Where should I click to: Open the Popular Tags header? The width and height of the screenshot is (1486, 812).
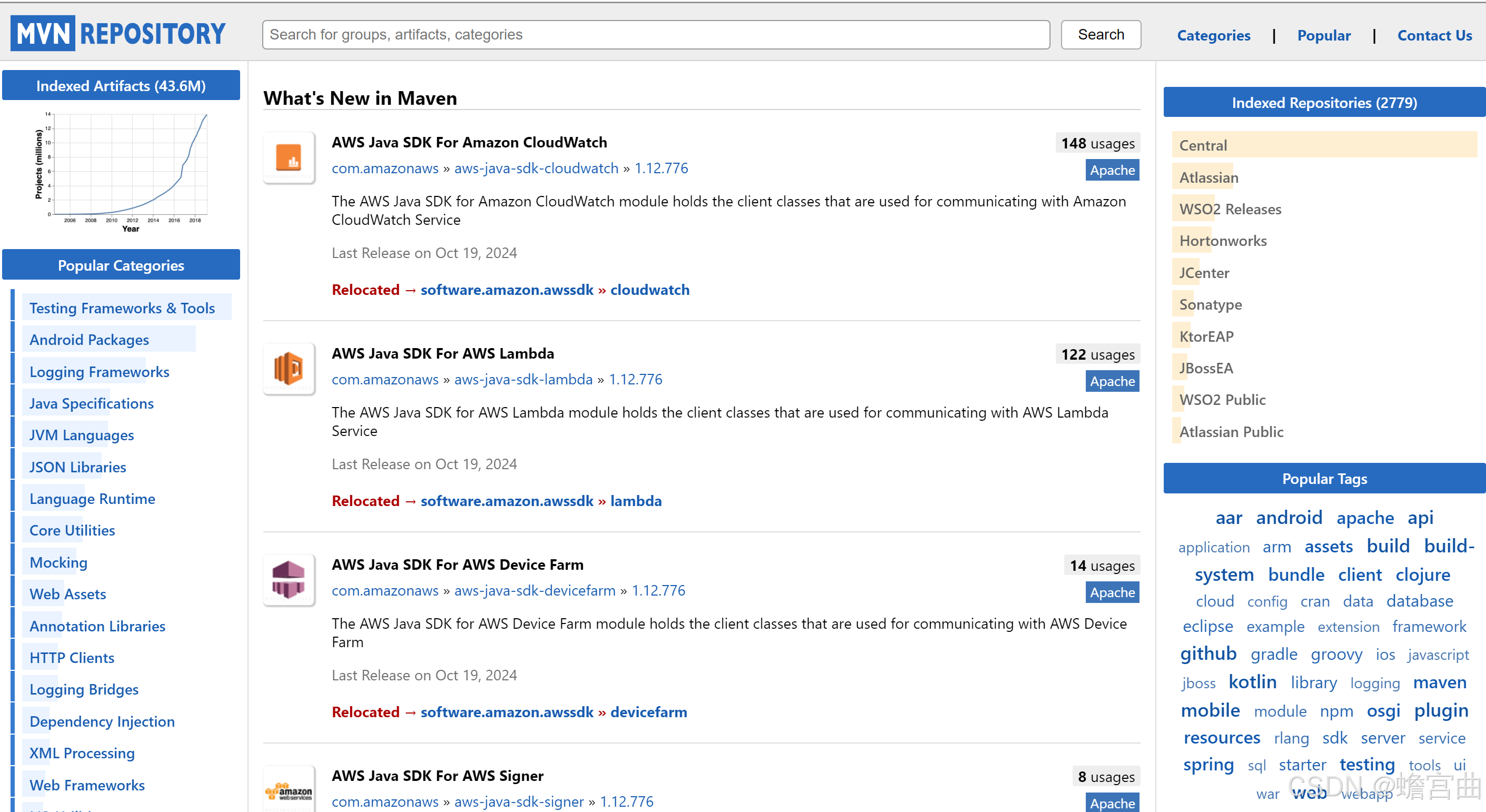click(x=1324, y=478)
